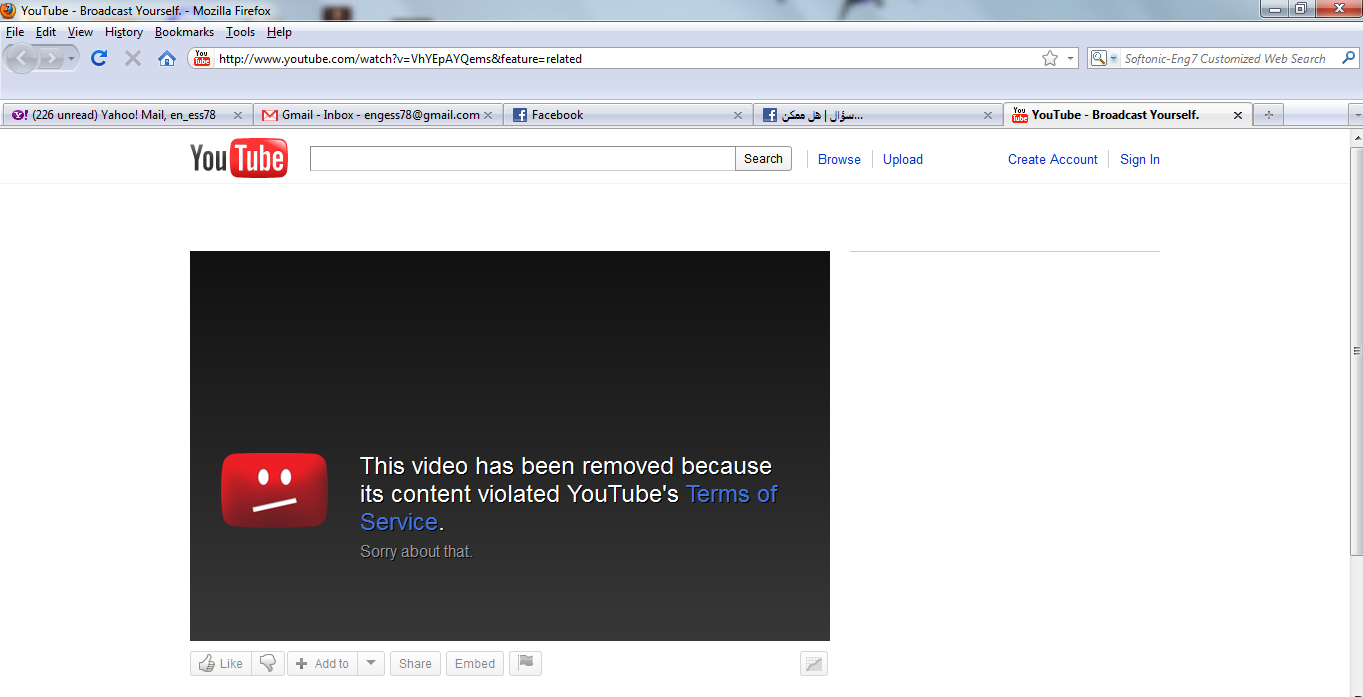
Task: Show video statistics icon button
Action: (x=814, y=663)
